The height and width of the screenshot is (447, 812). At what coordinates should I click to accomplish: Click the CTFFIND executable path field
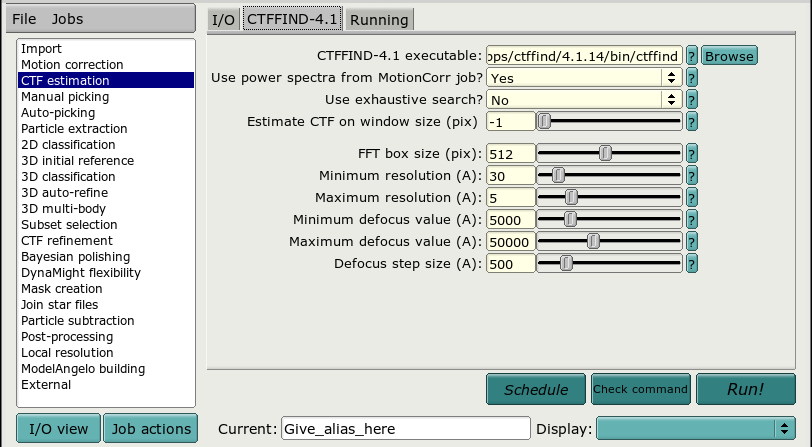tap(584, 55)
